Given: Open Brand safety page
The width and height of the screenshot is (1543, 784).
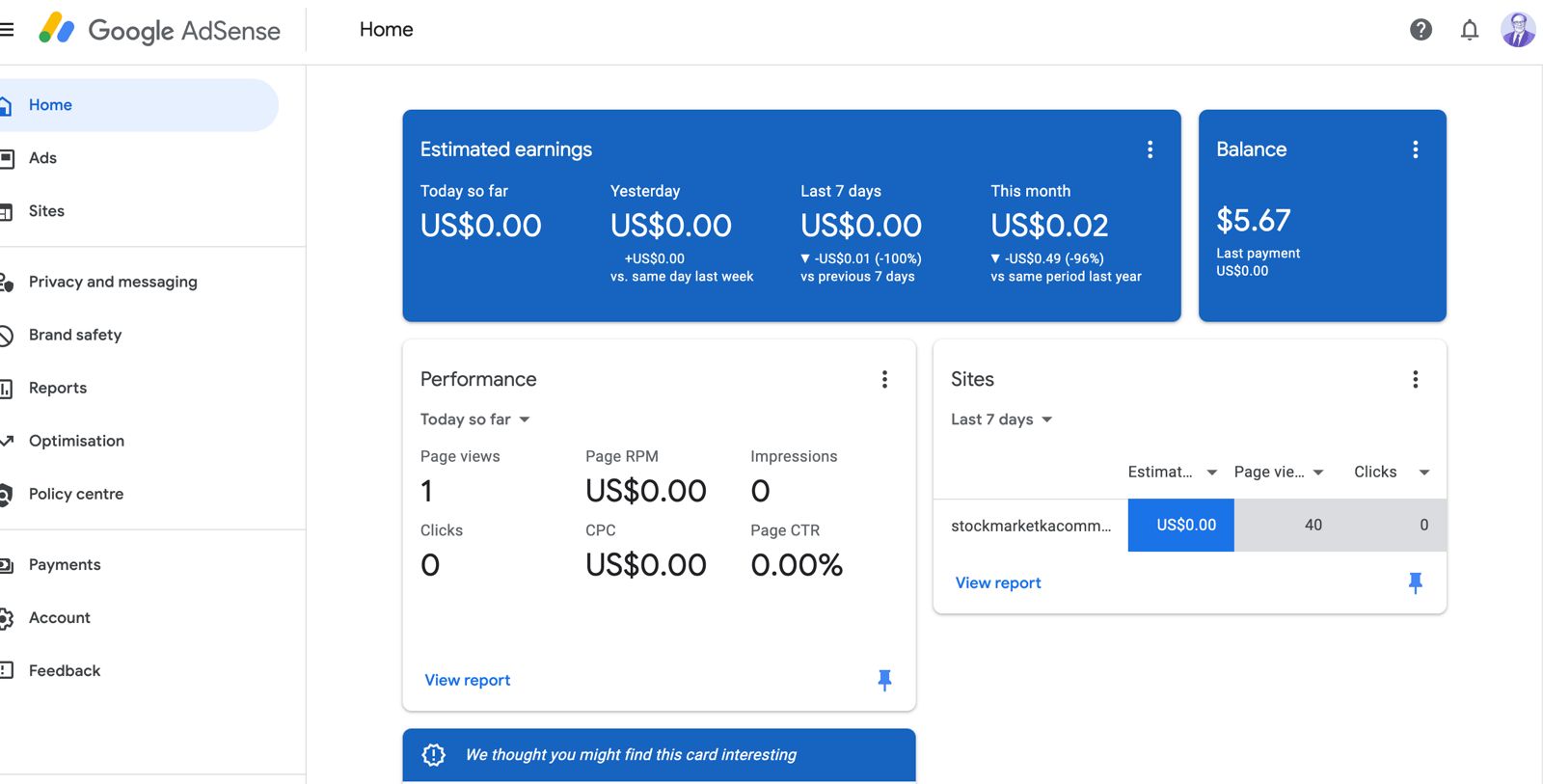Looking at the screenshot, I should click(75, 335).
